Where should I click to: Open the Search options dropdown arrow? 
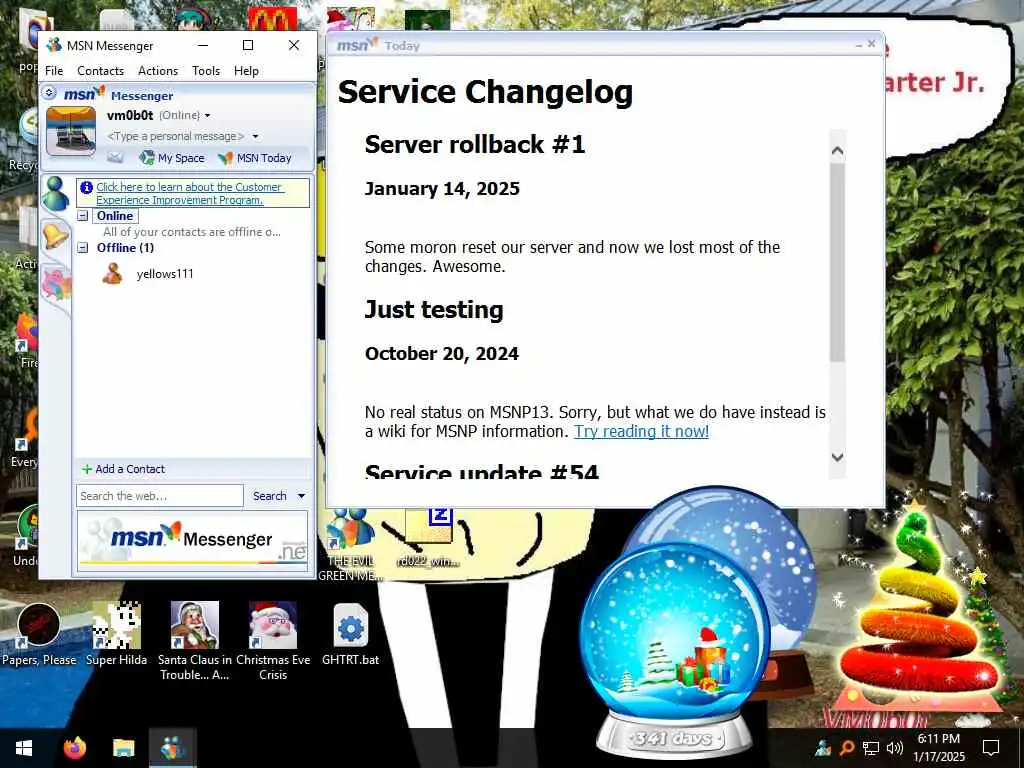pyautogui.click(x=302, y=496)
